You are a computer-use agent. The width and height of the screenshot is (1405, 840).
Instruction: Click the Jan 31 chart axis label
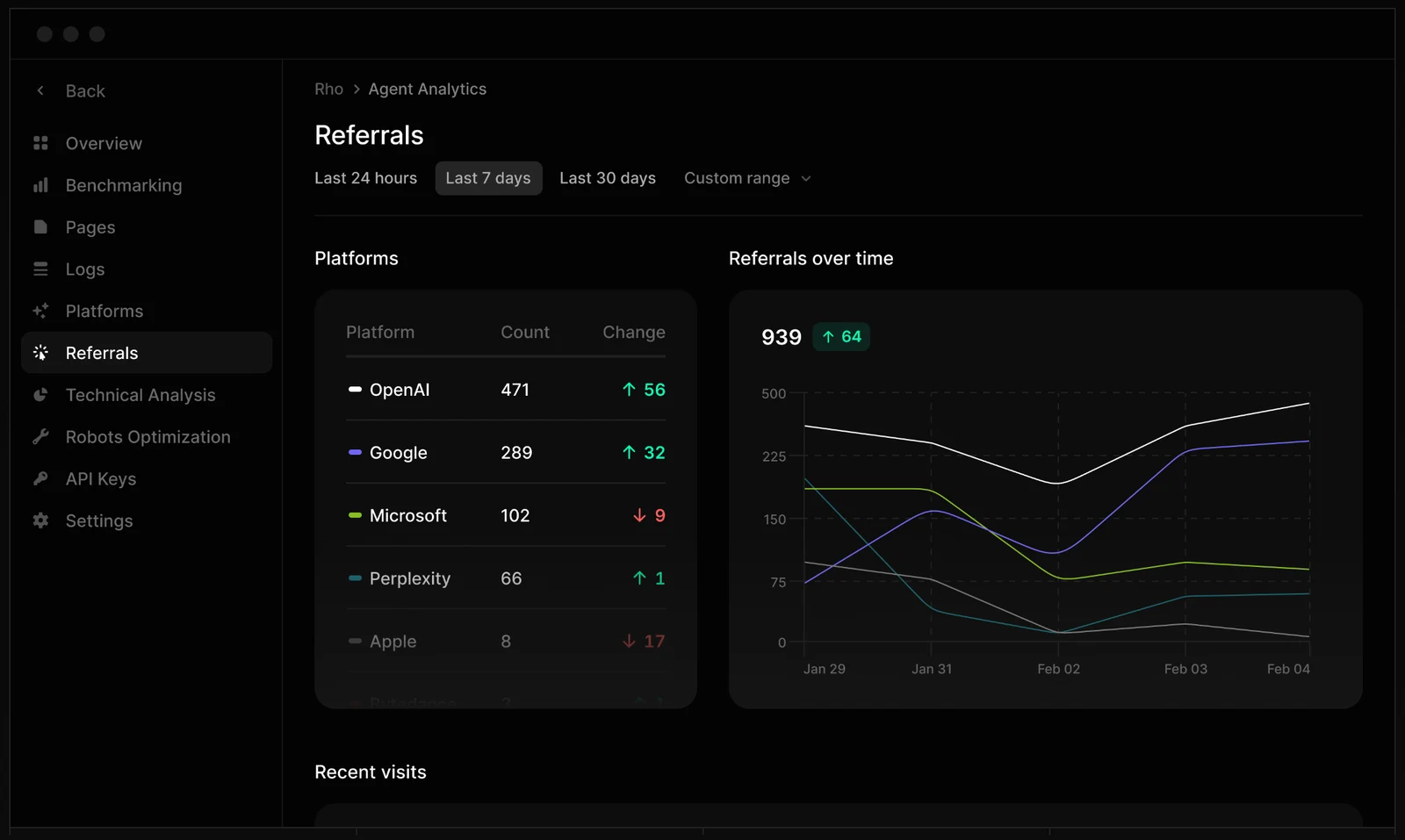[932, 669]
